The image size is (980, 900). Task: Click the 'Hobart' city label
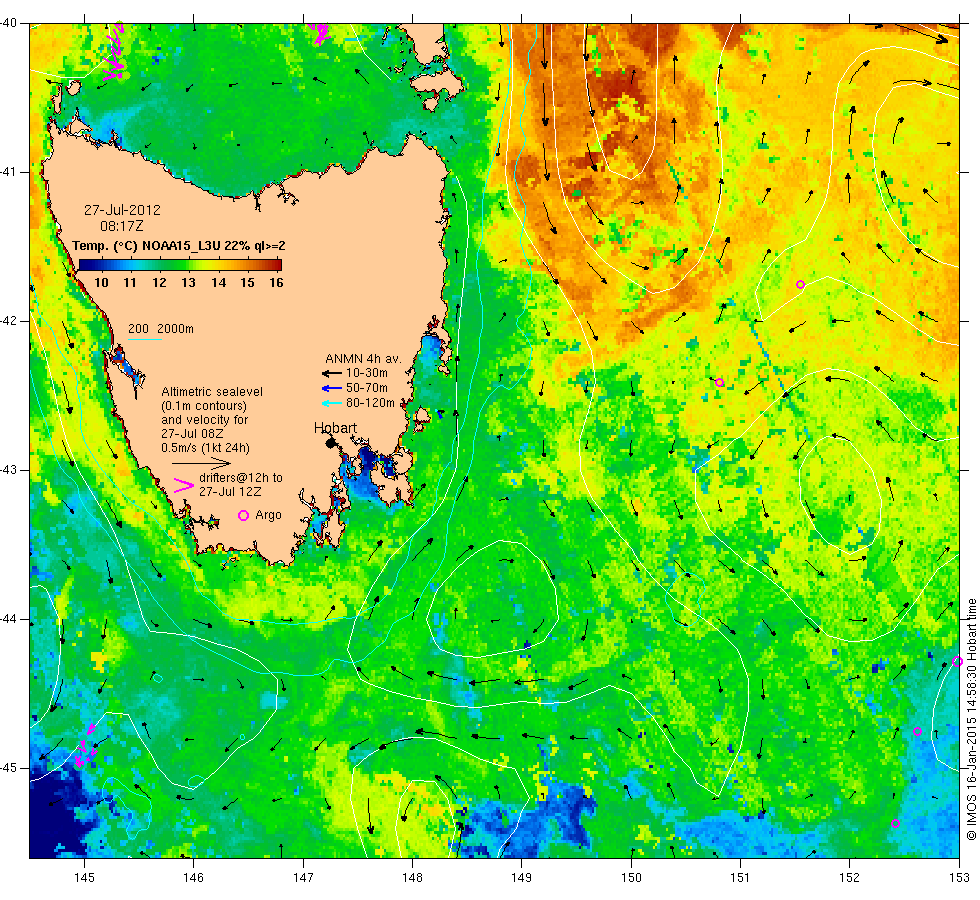(x=336, y=428)
